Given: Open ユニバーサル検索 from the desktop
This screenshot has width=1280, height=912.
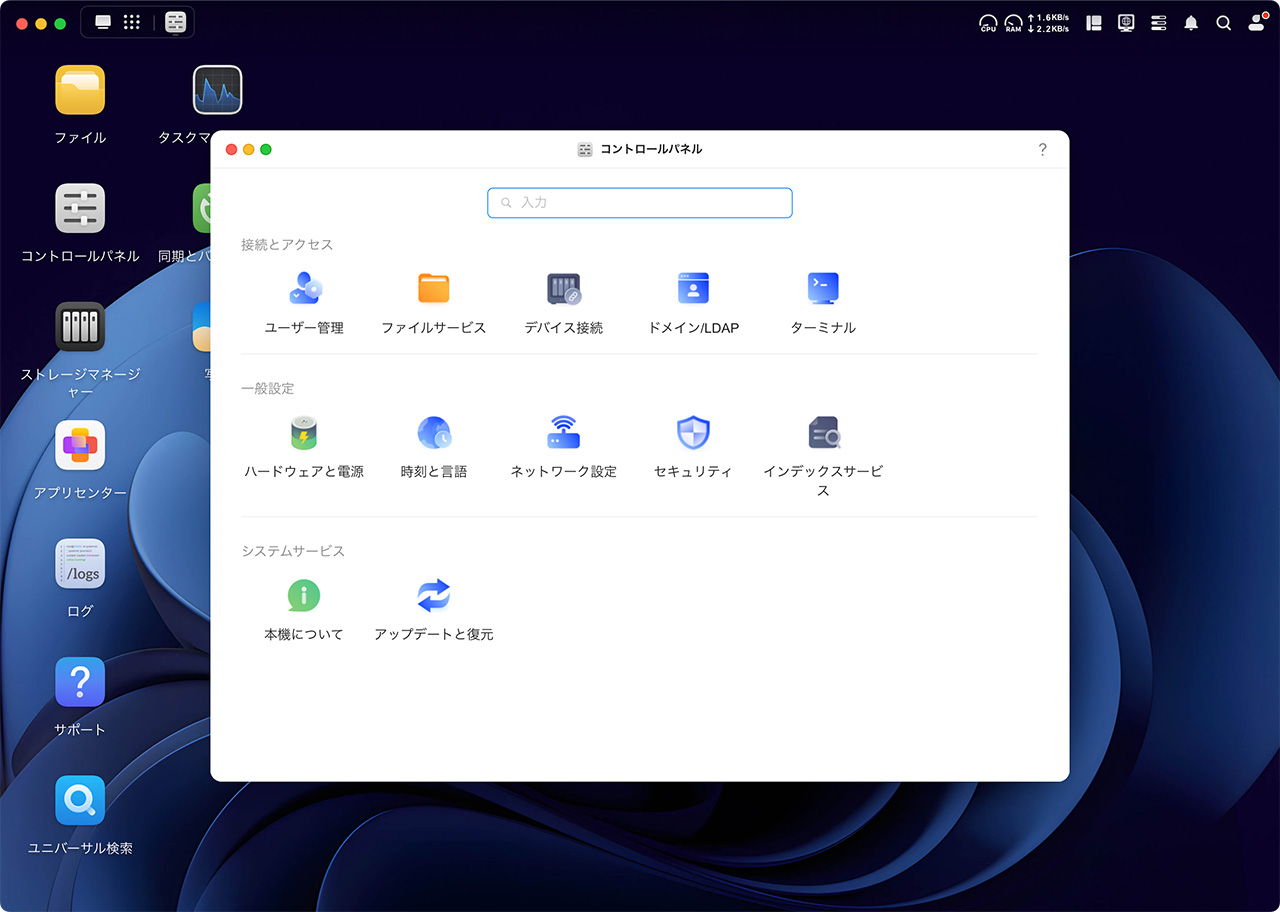Looking at the screenshot, I should [x=80, y=800].
